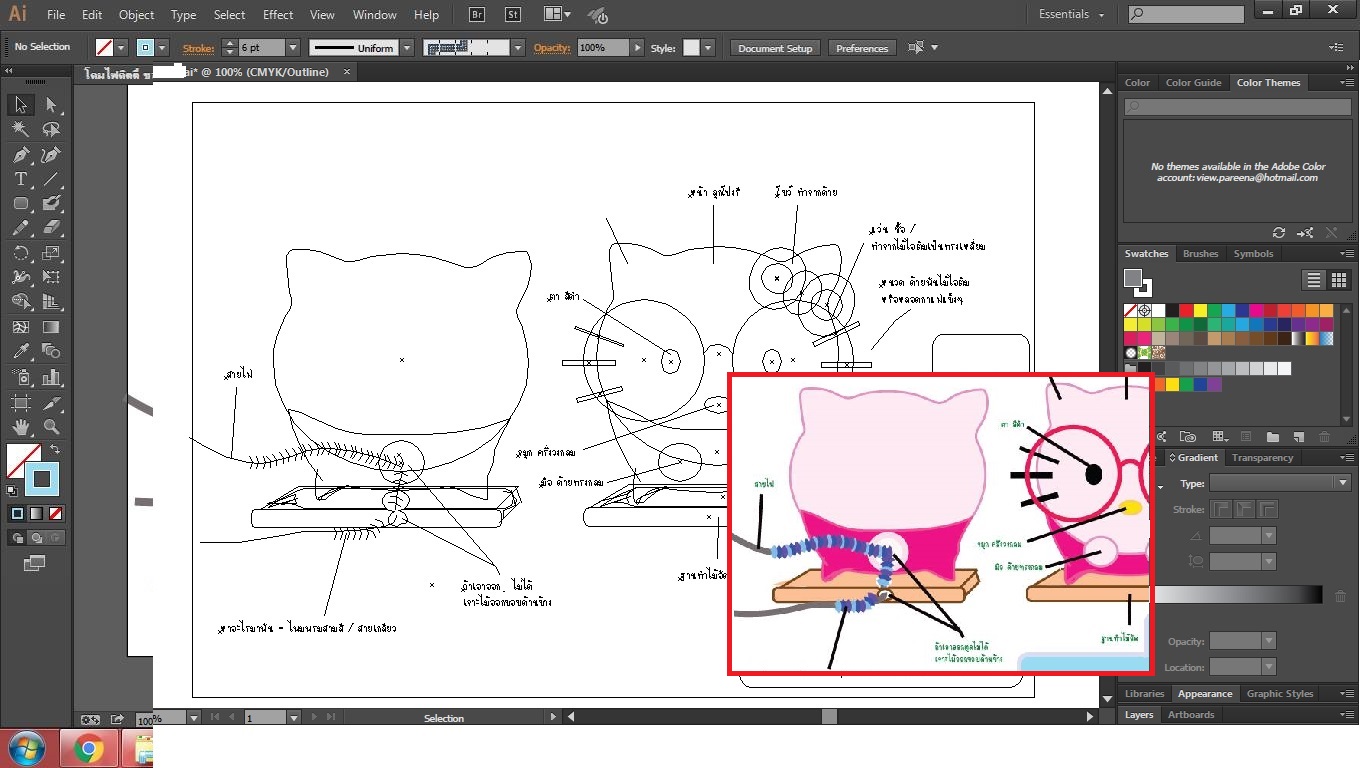Open the Style dropdown arrow
Screen dimensions: 1360x768
click(x=708, y=48)
